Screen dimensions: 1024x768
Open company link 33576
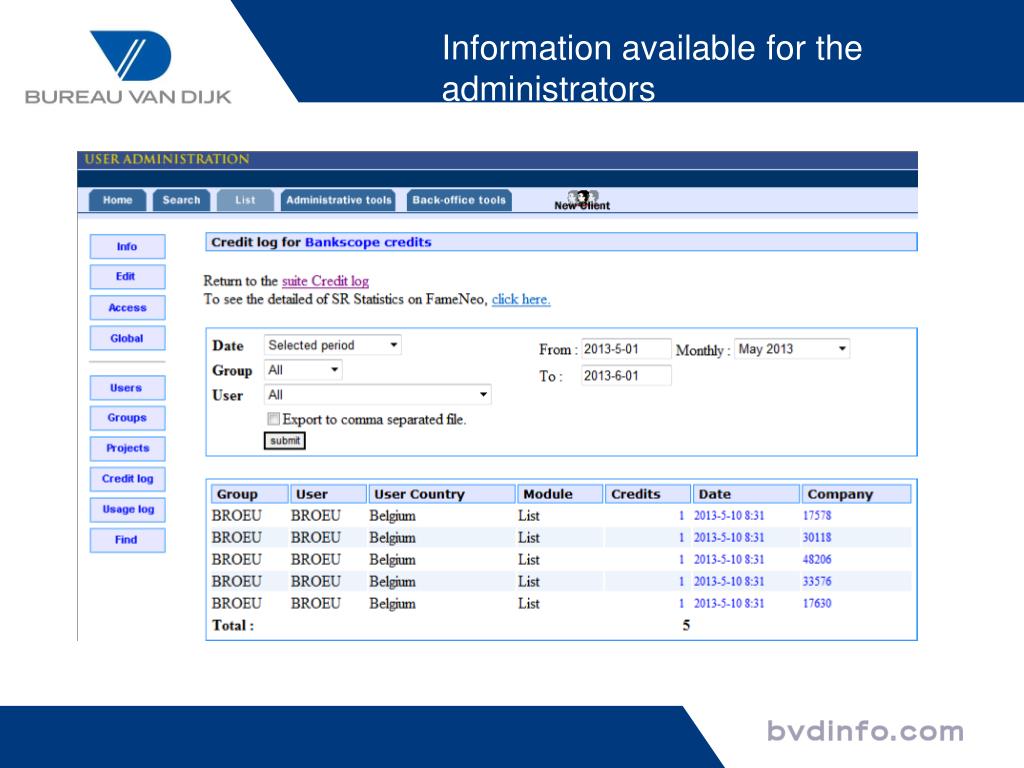point(817,581)
